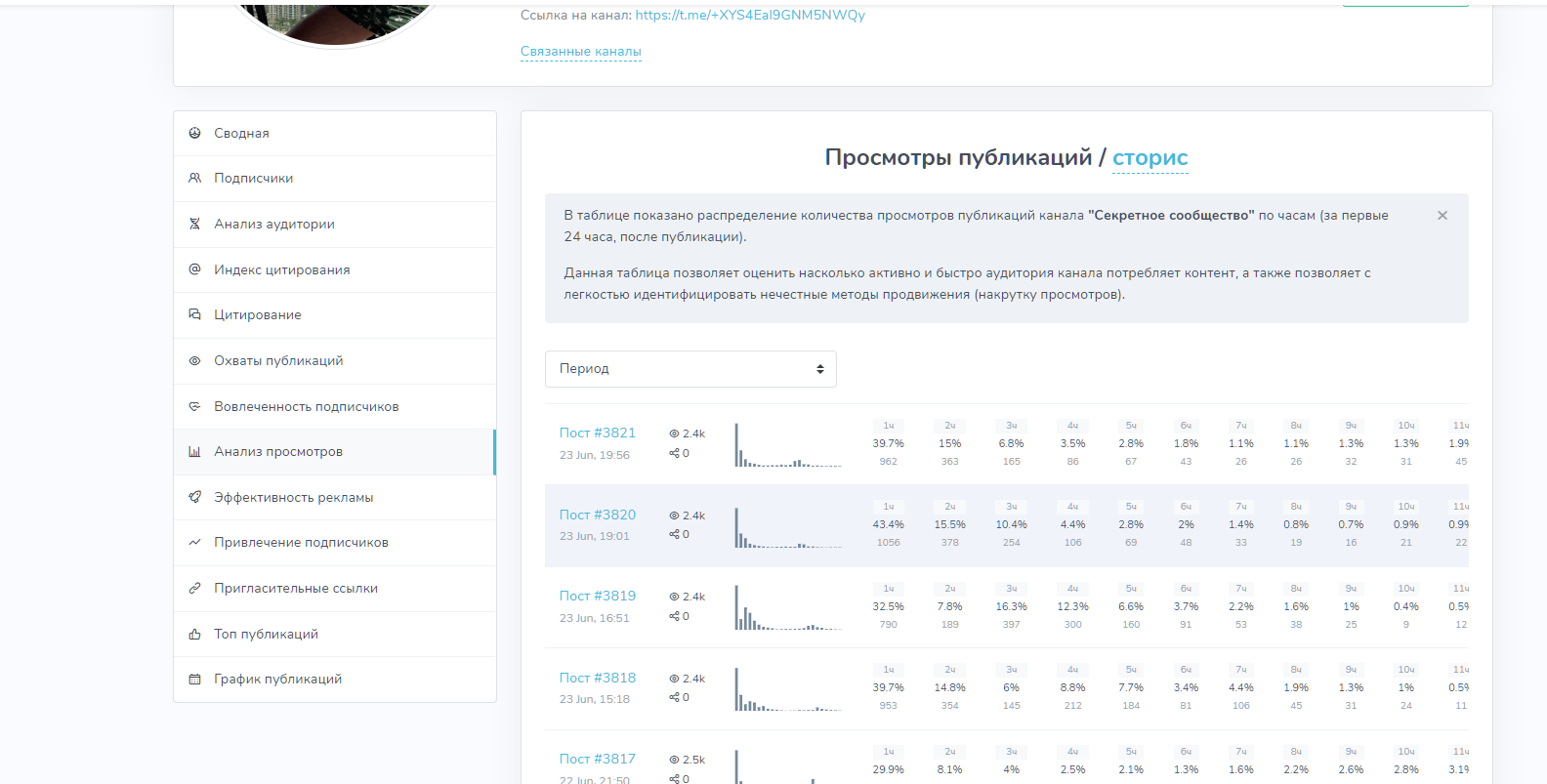Open Пост #3819 link
1547x784 pixels.
(598, 596)
